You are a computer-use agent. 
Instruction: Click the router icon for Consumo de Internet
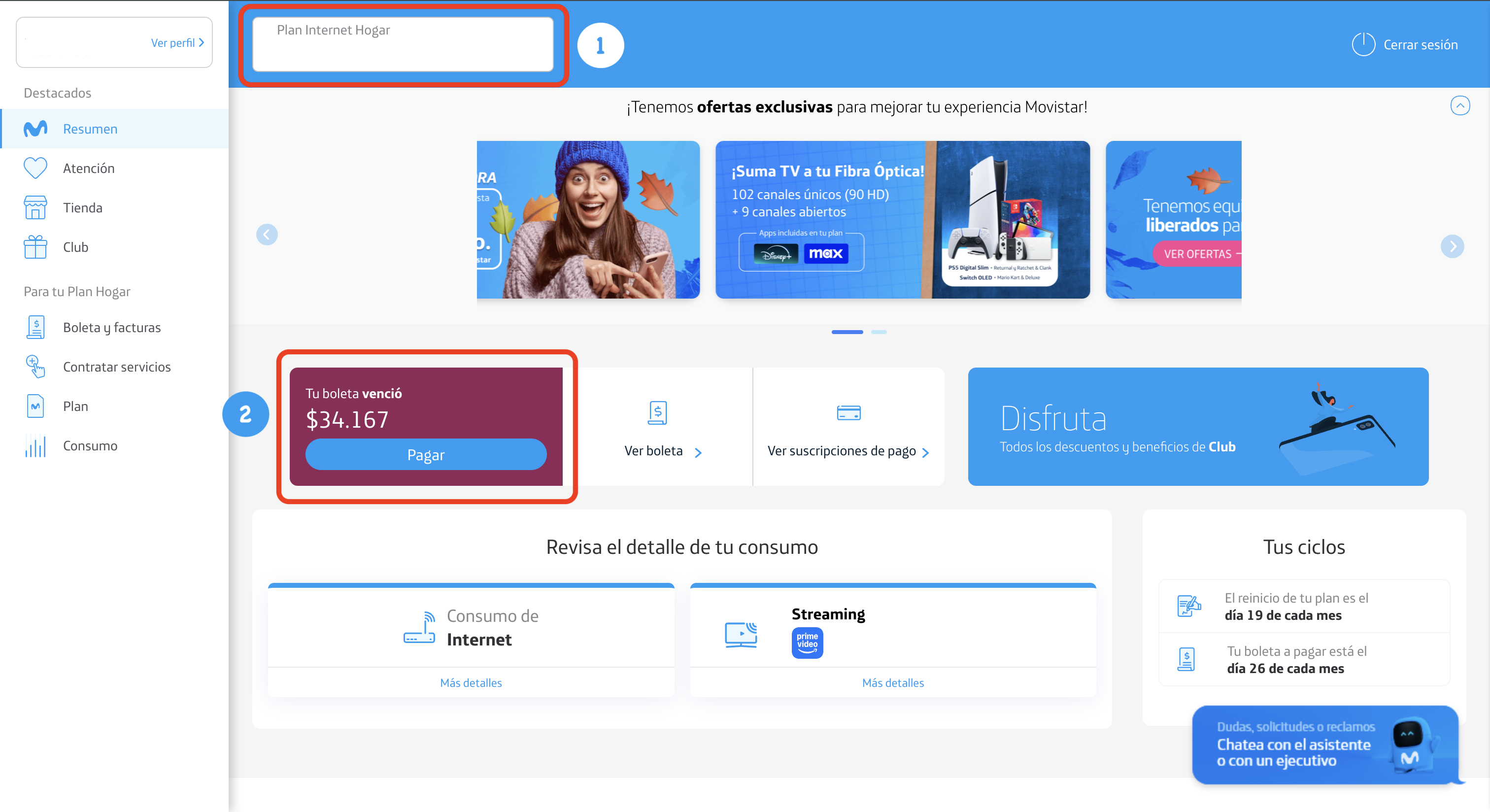point(420,628)
